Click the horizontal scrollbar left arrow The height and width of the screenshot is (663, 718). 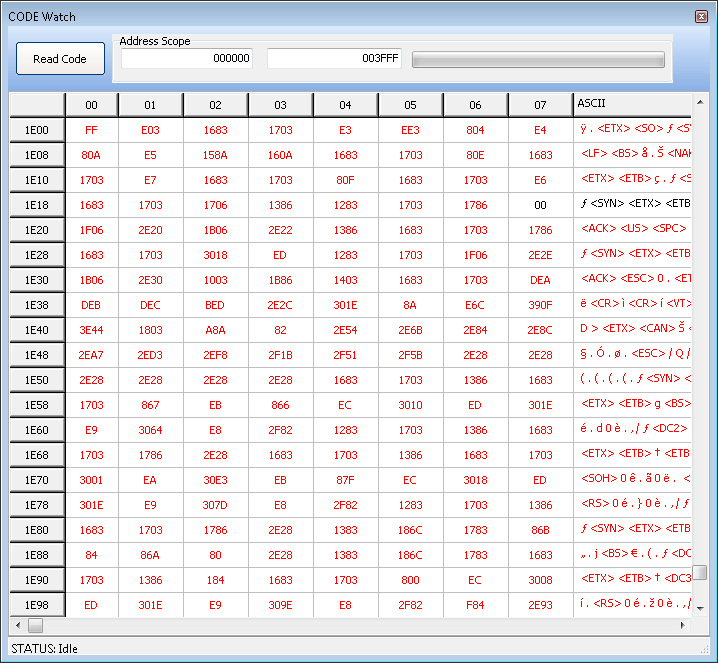tap(18, 625)
